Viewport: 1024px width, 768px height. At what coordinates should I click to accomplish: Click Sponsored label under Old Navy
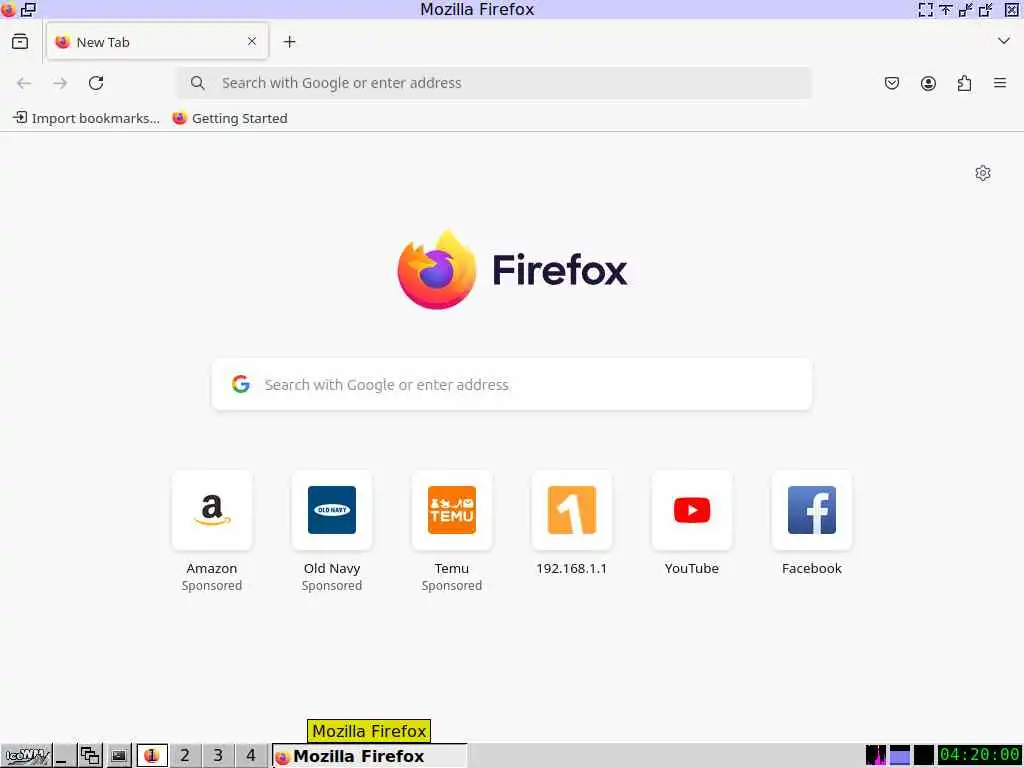pyautogui.click(x=332, y=586)
